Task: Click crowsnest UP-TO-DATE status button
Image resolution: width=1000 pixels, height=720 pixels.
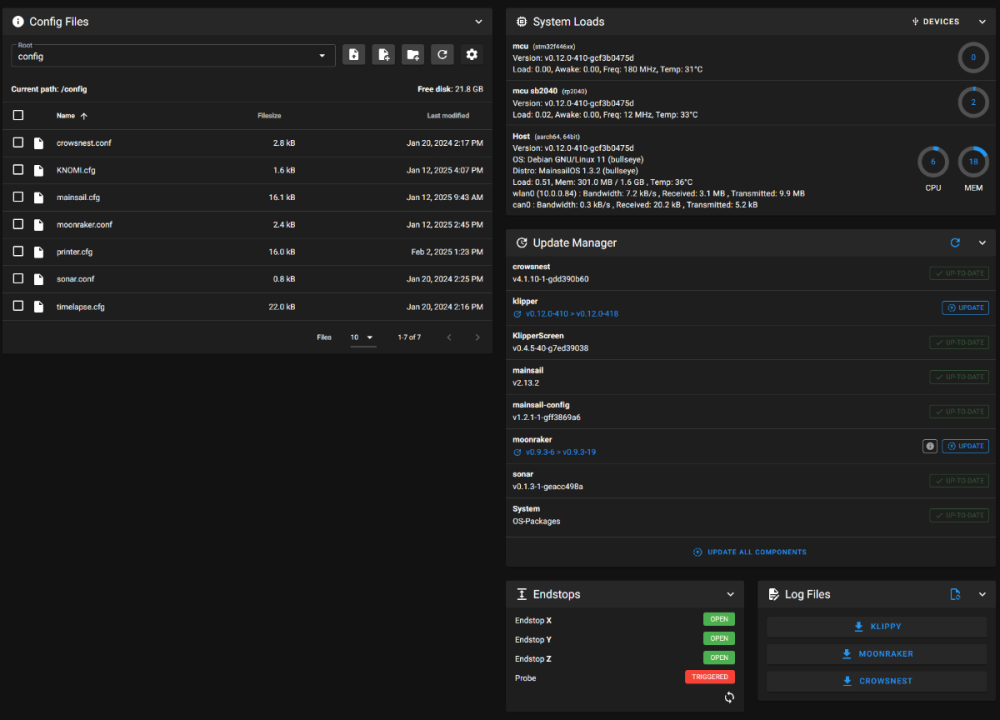Action: (959, 274)
